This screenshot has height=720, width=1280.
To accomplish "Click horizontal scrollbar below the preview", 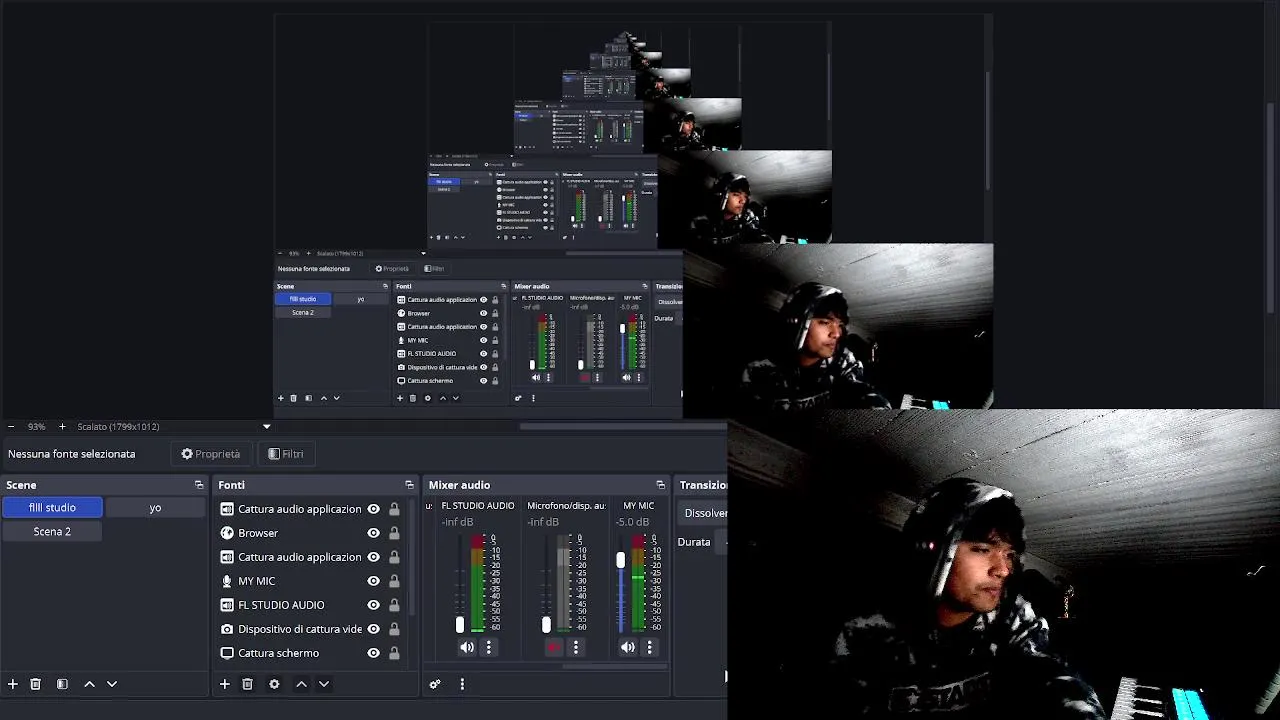I will 623,427.
